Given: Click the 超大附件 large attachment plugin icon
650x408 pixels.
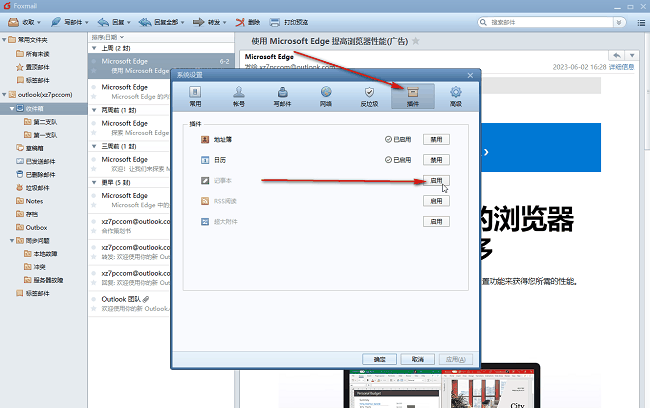Looking at the screenshot, I should tap(205, 222).
